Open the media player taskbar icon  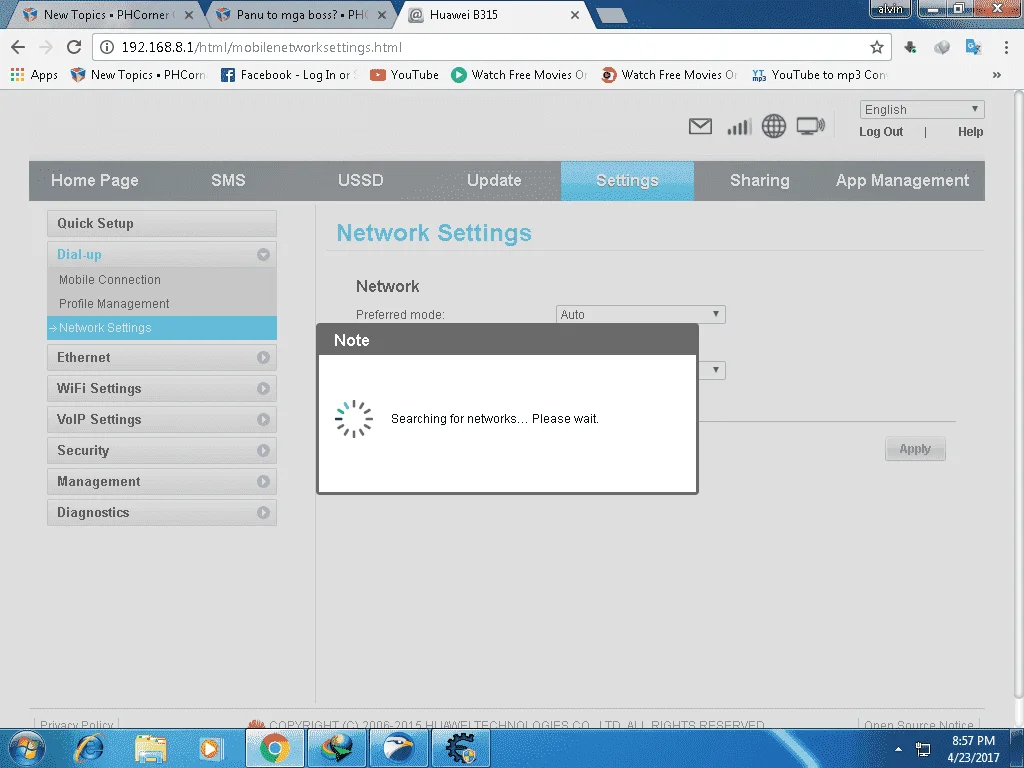point(211,748)
